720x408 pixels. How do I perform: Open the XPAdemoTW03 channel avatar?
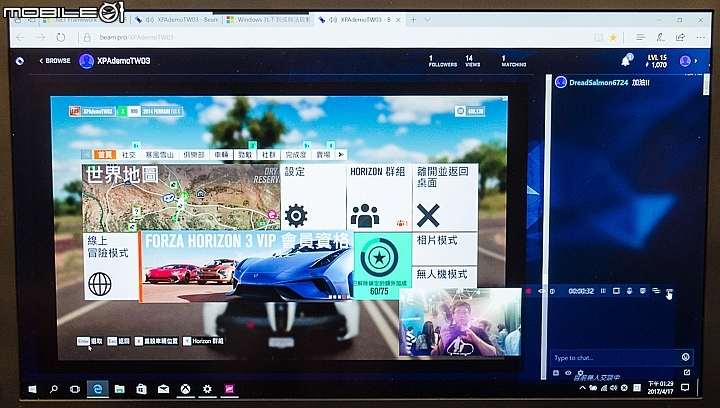click(x=86, y=61)
